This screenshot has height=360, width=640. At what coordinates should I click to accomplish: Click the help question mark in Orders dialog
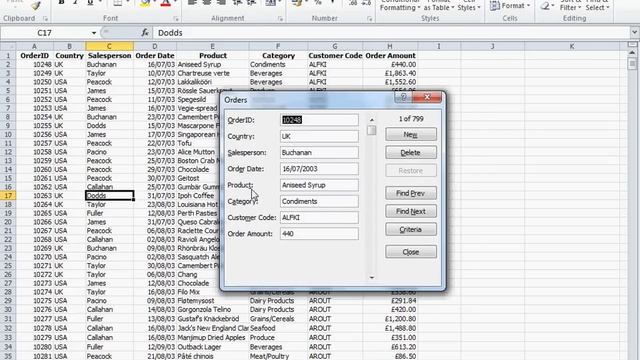403,97
